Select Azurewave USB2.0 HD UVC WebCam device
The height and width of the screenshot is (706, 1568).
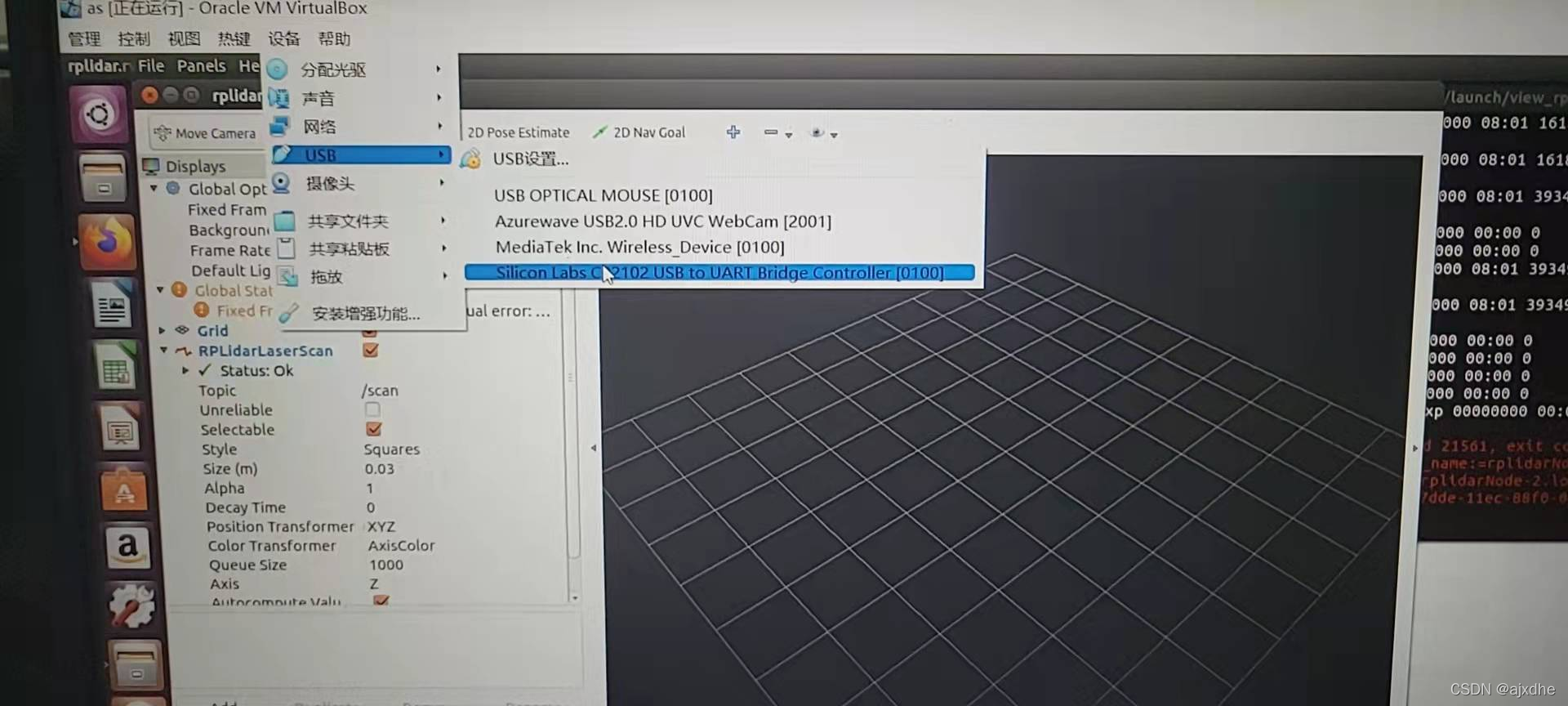tap(663, 221)
